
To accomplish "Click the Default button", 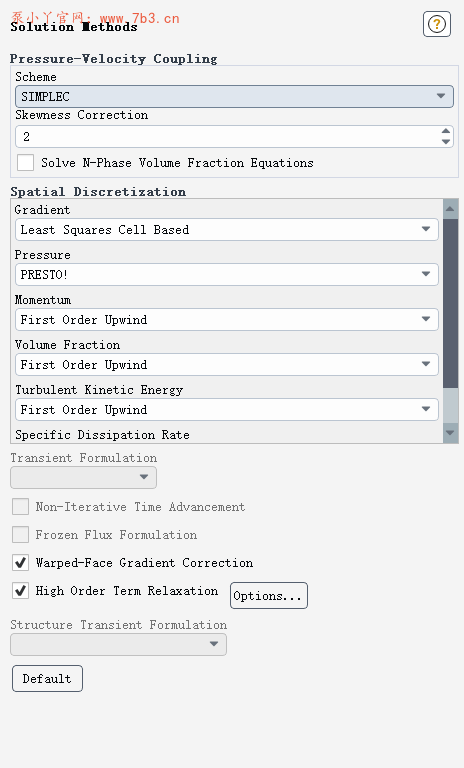I will [47, 678].
